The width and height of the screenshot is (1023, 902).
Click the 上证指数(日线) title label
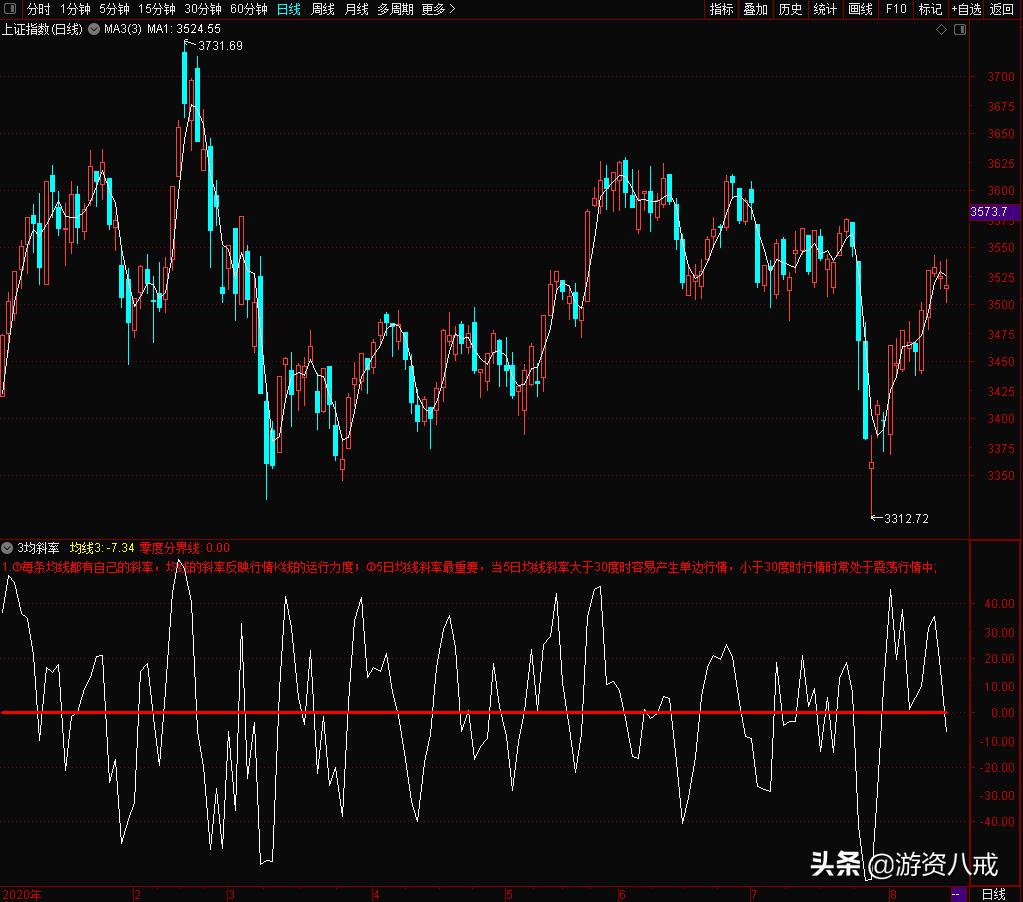(42, 29)
